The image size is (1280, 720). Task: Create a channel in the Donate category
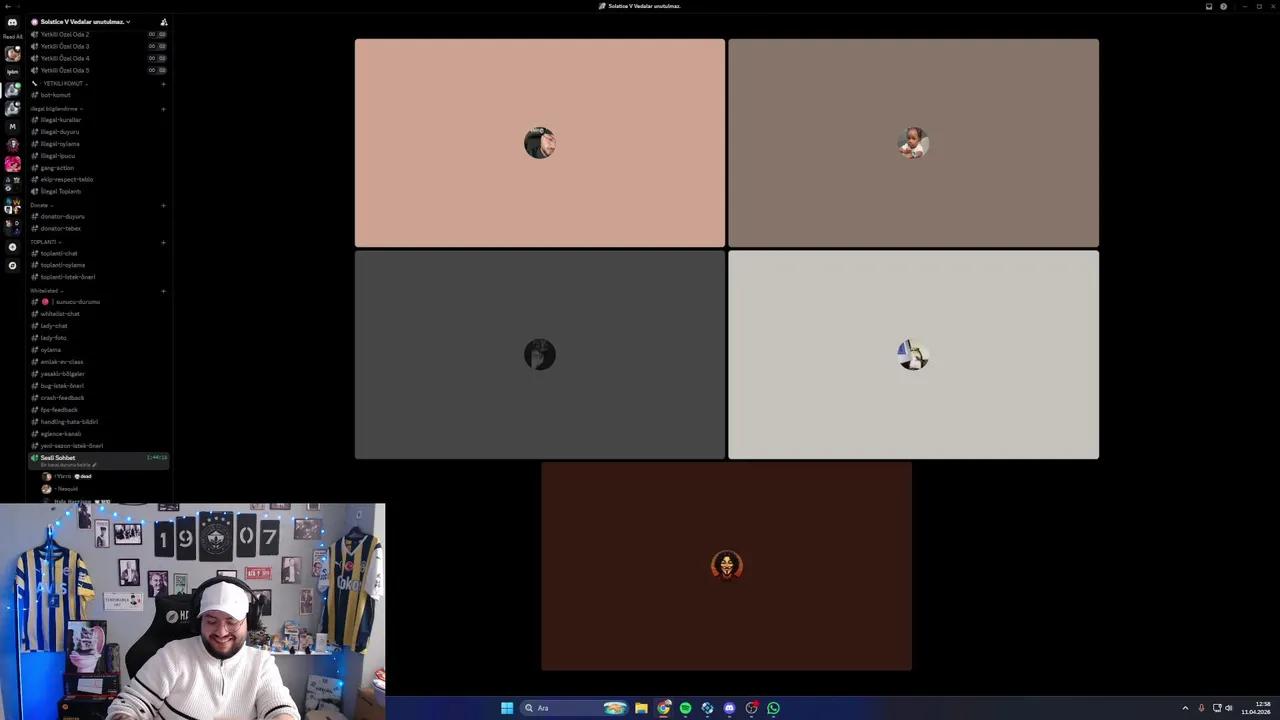click(x=163, y=205)
